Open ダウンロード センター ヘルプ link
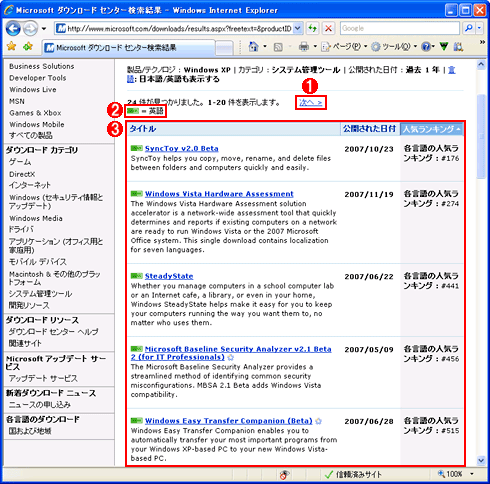Screen dimensions: 490x484 click(53, 332)
